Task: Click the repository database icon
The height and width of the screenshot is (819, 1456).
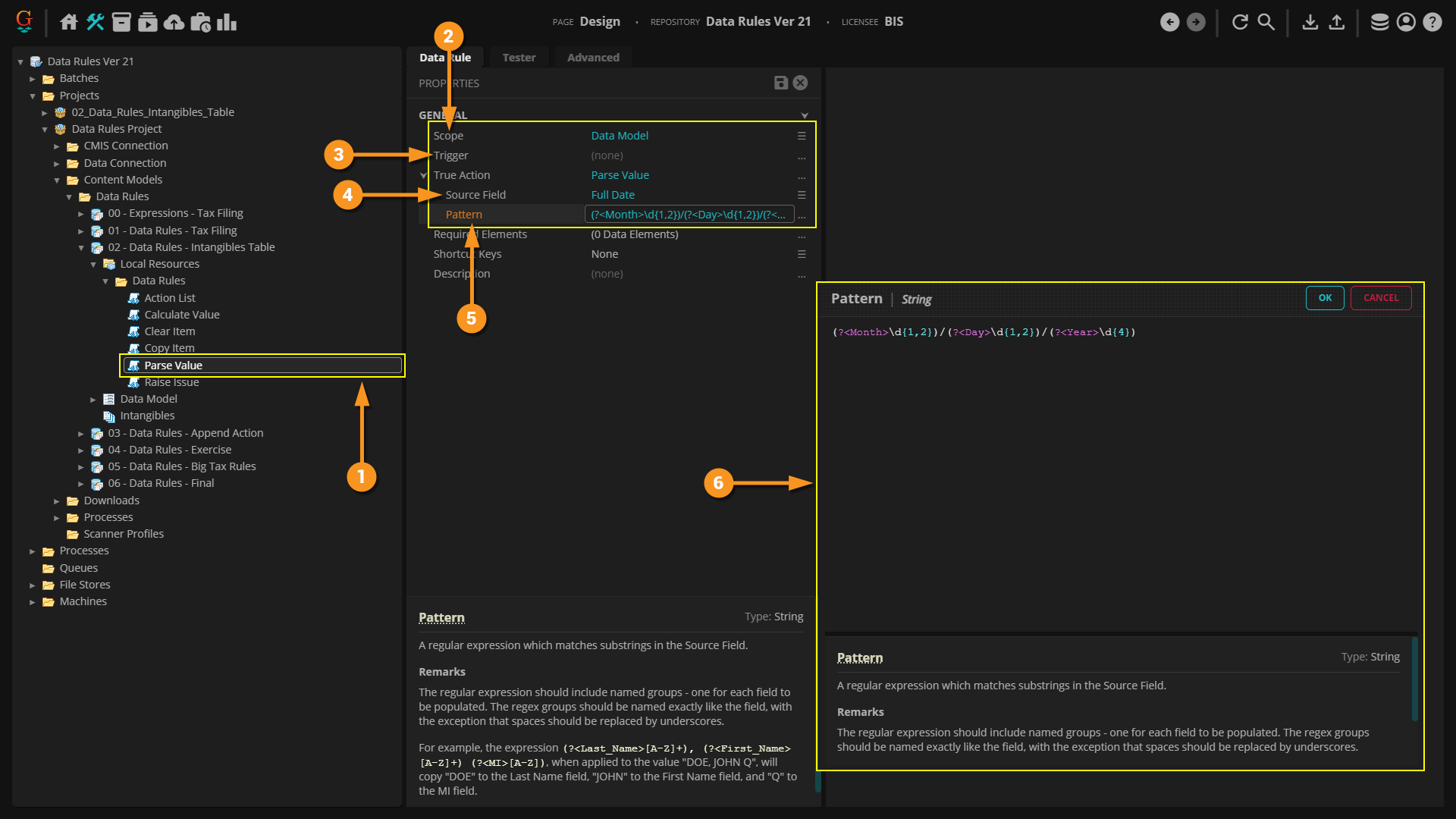Action: (1379, 22)
